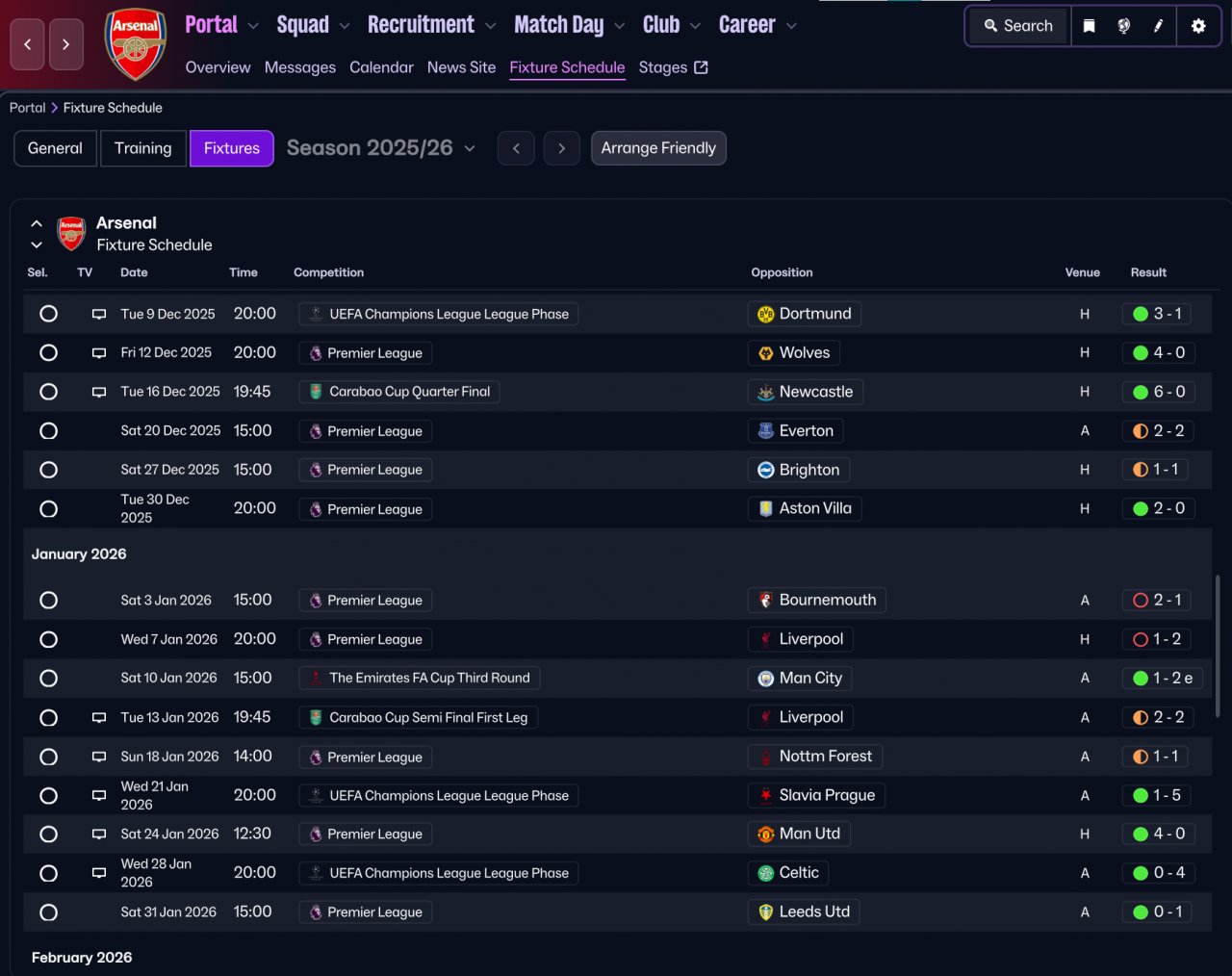1232x976 pixels.
Task: Select the Wolves fixture radio button
Action: pyautogui.click(x=48, y=353)
